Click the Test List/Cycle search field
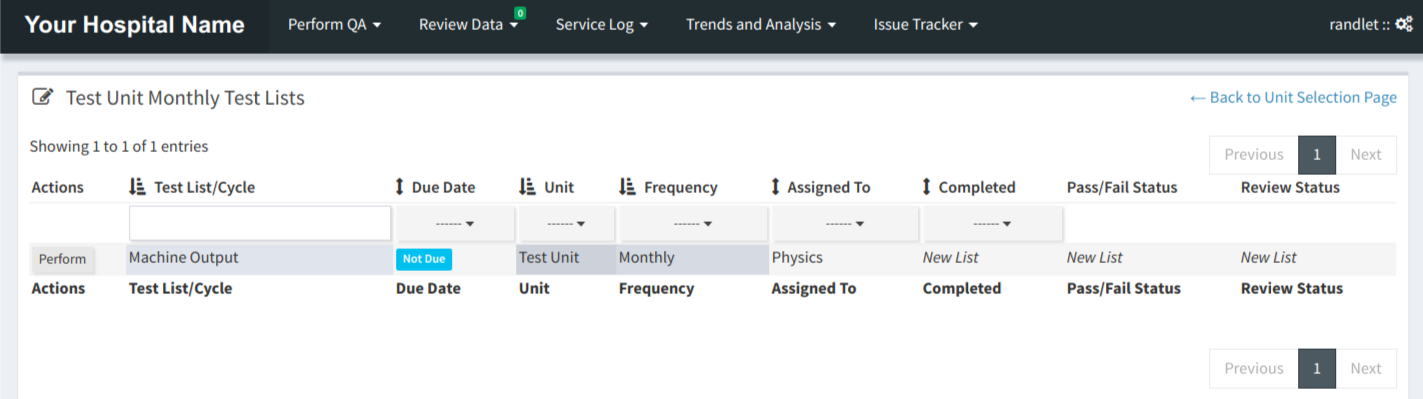Image resolution: width=1423 pixels, height=399 pixels. pyautogui.click(x=260, y=224)
